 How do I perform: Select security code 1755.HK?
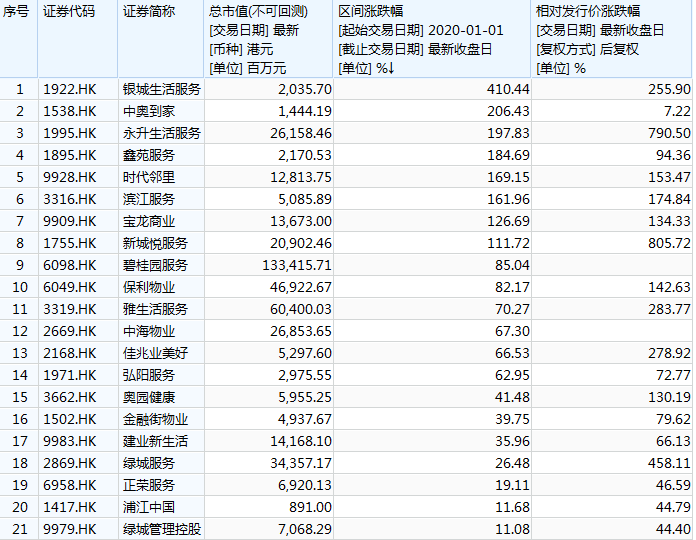(x=70, y=243)
